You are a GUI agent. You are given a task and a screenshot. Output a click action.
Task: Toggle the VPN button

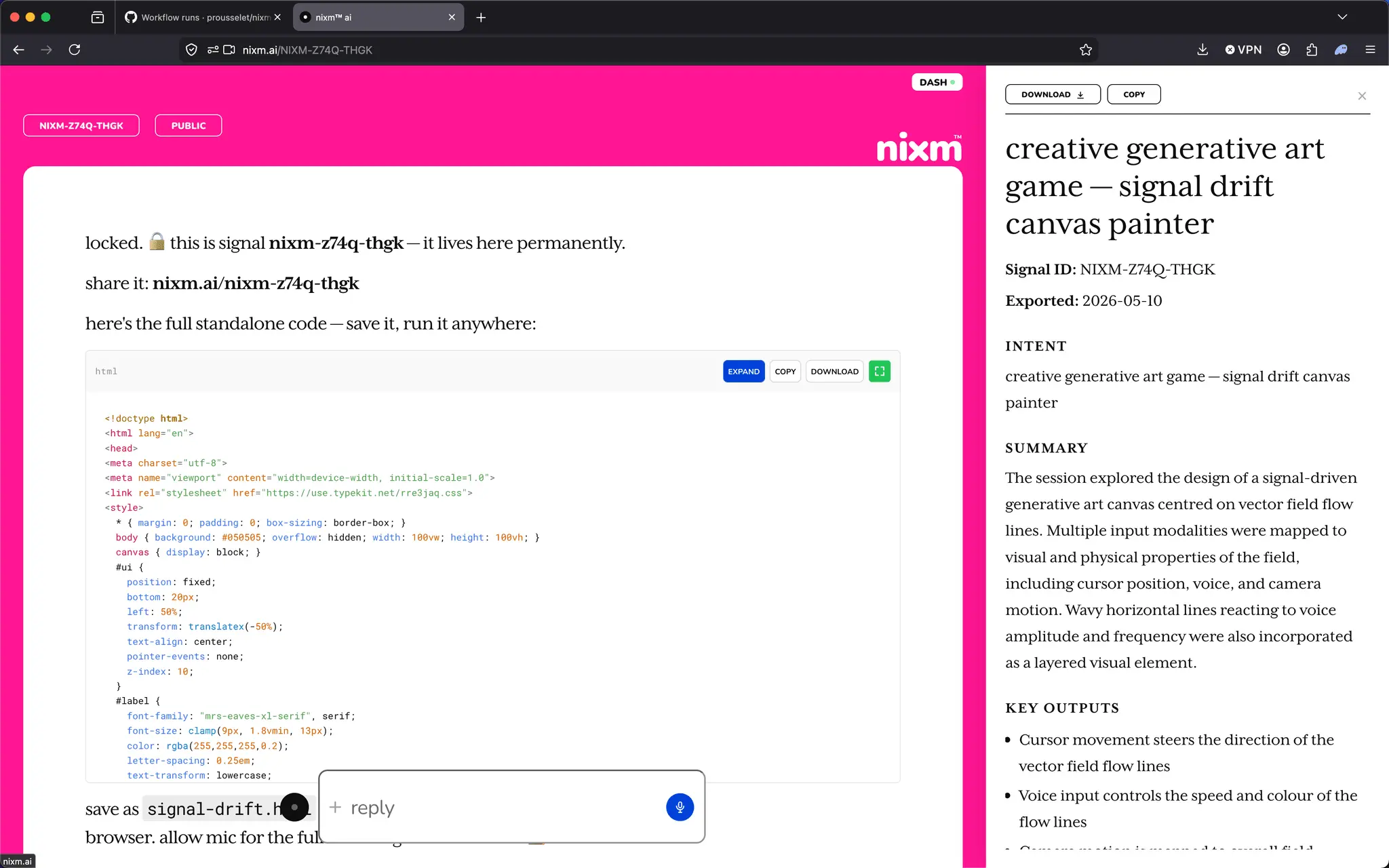[x=1243, y=50]
